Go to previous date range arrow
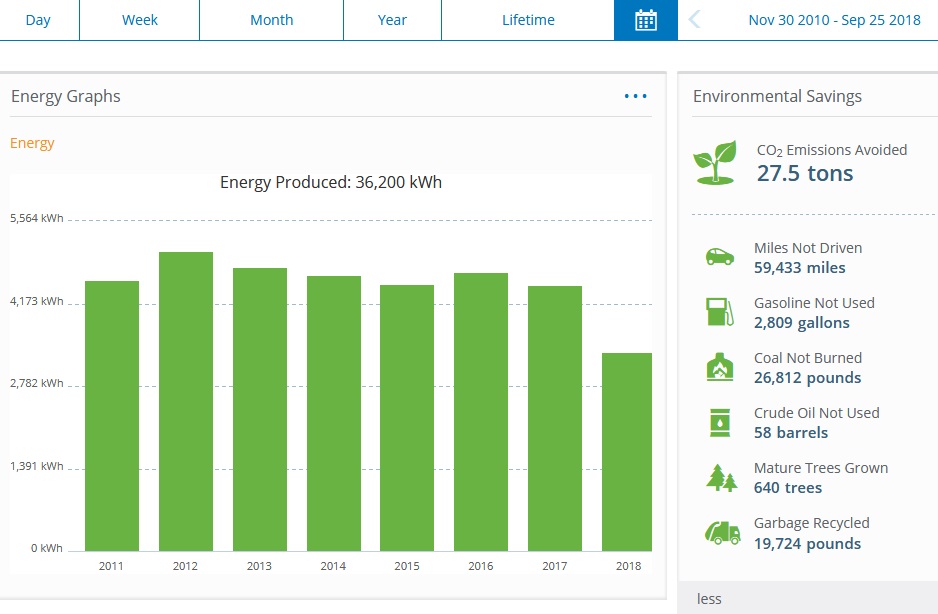Image resolution: width=938 pixels, height=614 pixels. [694, 20]
